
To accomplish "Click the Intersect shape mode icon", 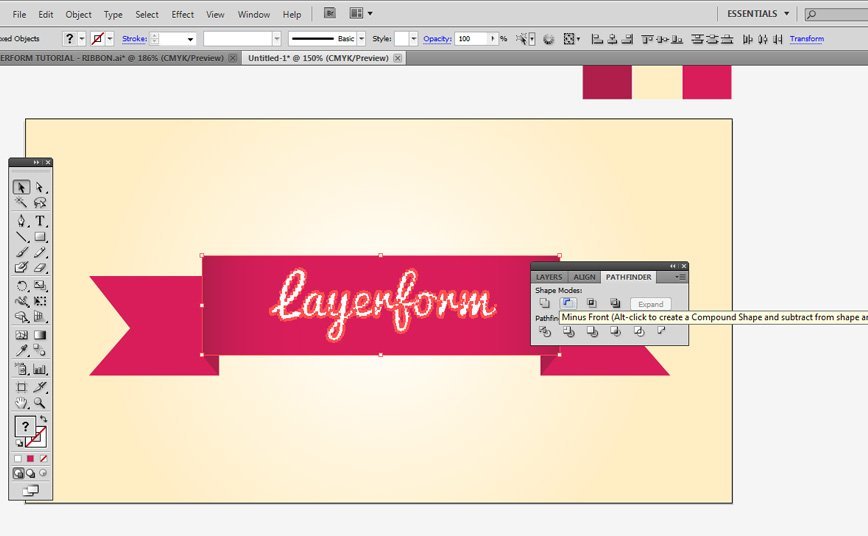I will click(592, 303).
